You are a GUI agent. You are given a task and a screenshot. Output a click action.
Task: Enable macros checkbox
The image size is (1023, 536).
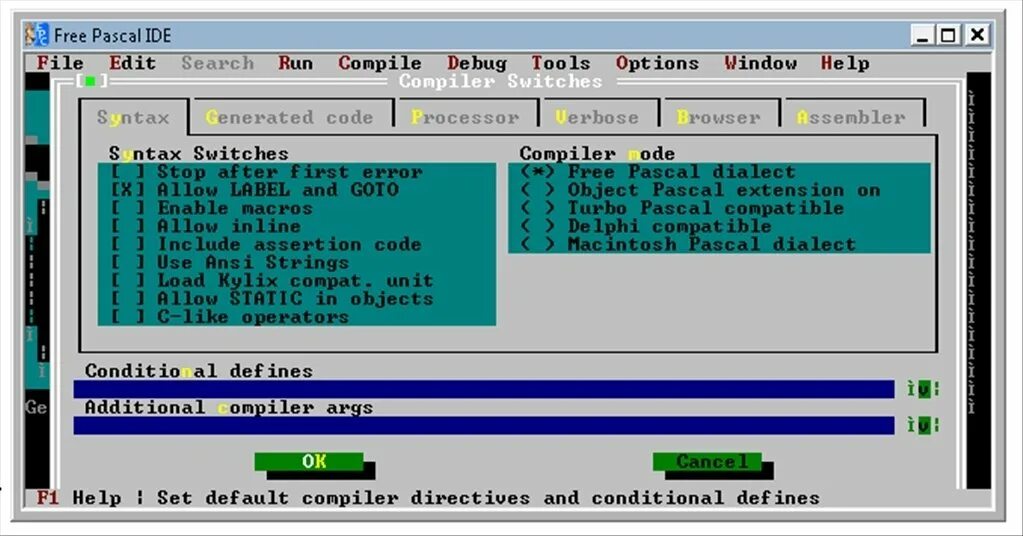click(x=211, y=209)
